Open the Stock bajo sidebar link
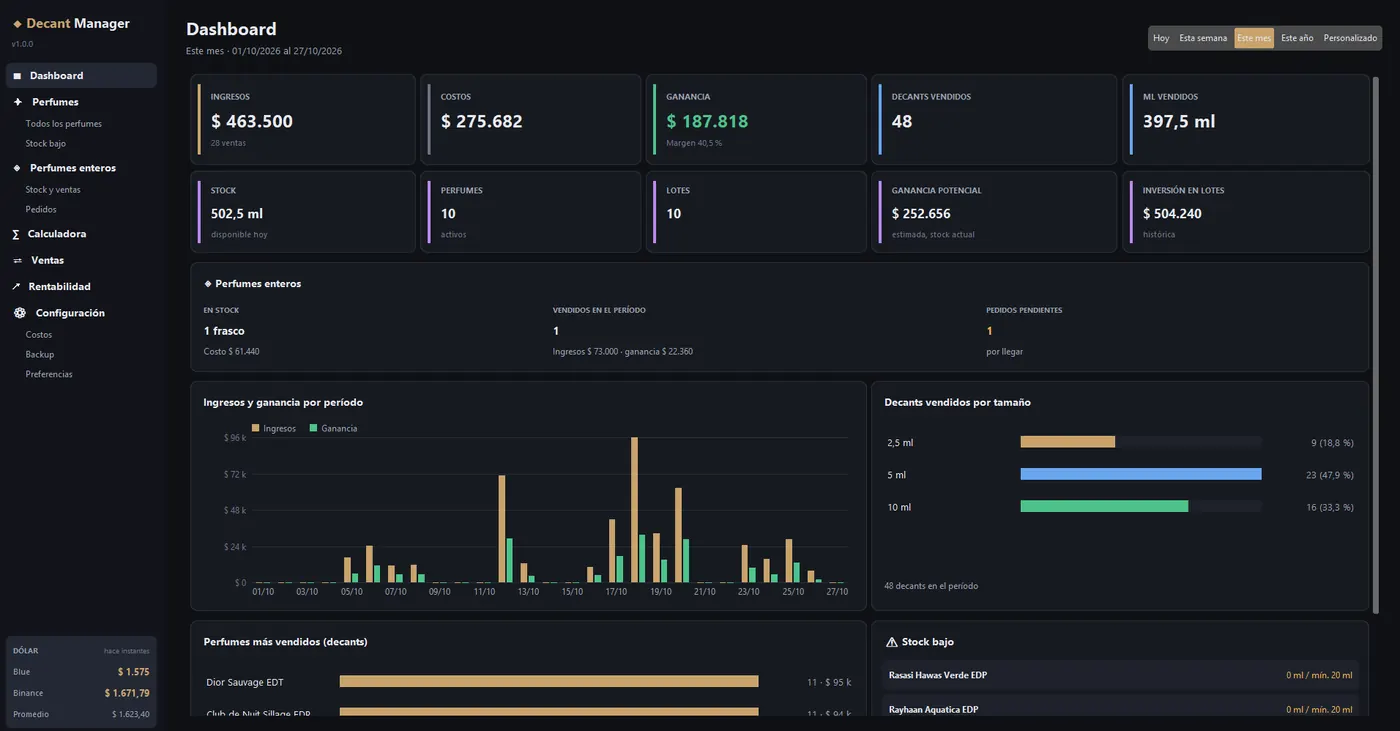This screenshot has width=1400, height=731. 46,144
